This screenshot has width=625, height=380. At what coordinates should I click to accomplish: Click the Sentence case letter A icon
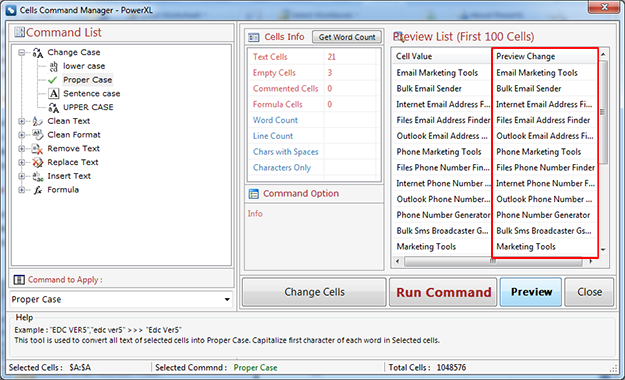point(54,94)
